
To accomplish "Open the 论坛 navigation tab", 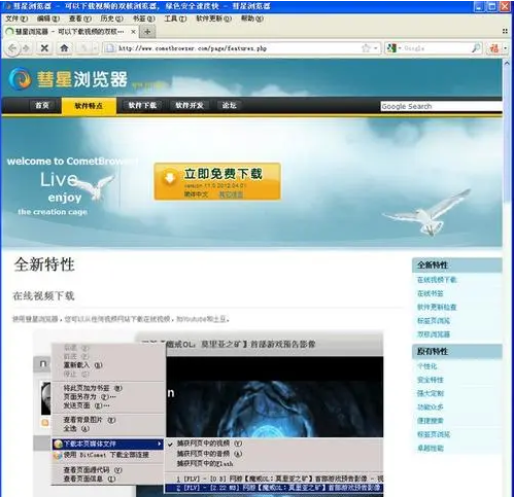I will (x=229, y=106).
